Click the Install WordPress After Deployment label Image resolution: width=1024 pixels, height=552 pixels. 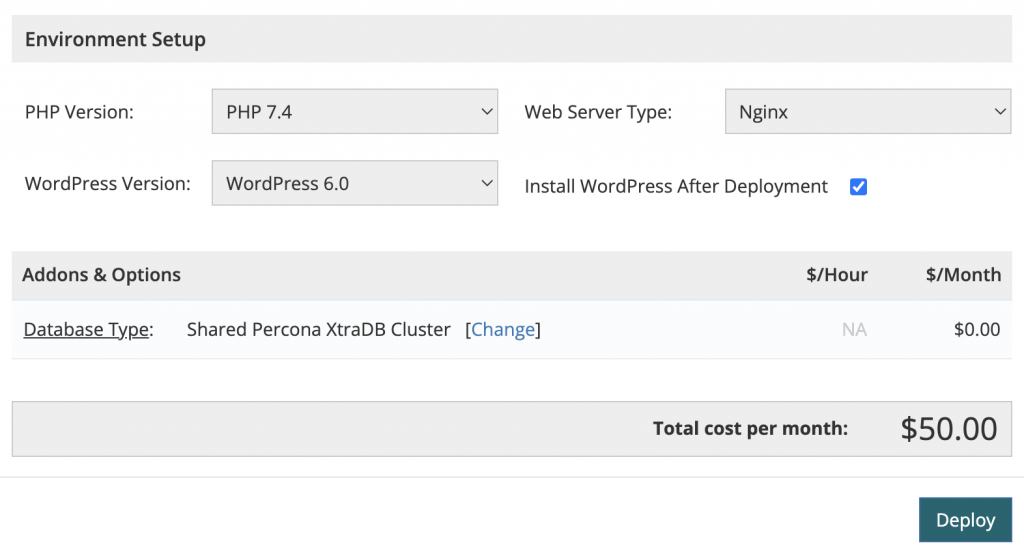pyautogui.click(x=676, y=187)
